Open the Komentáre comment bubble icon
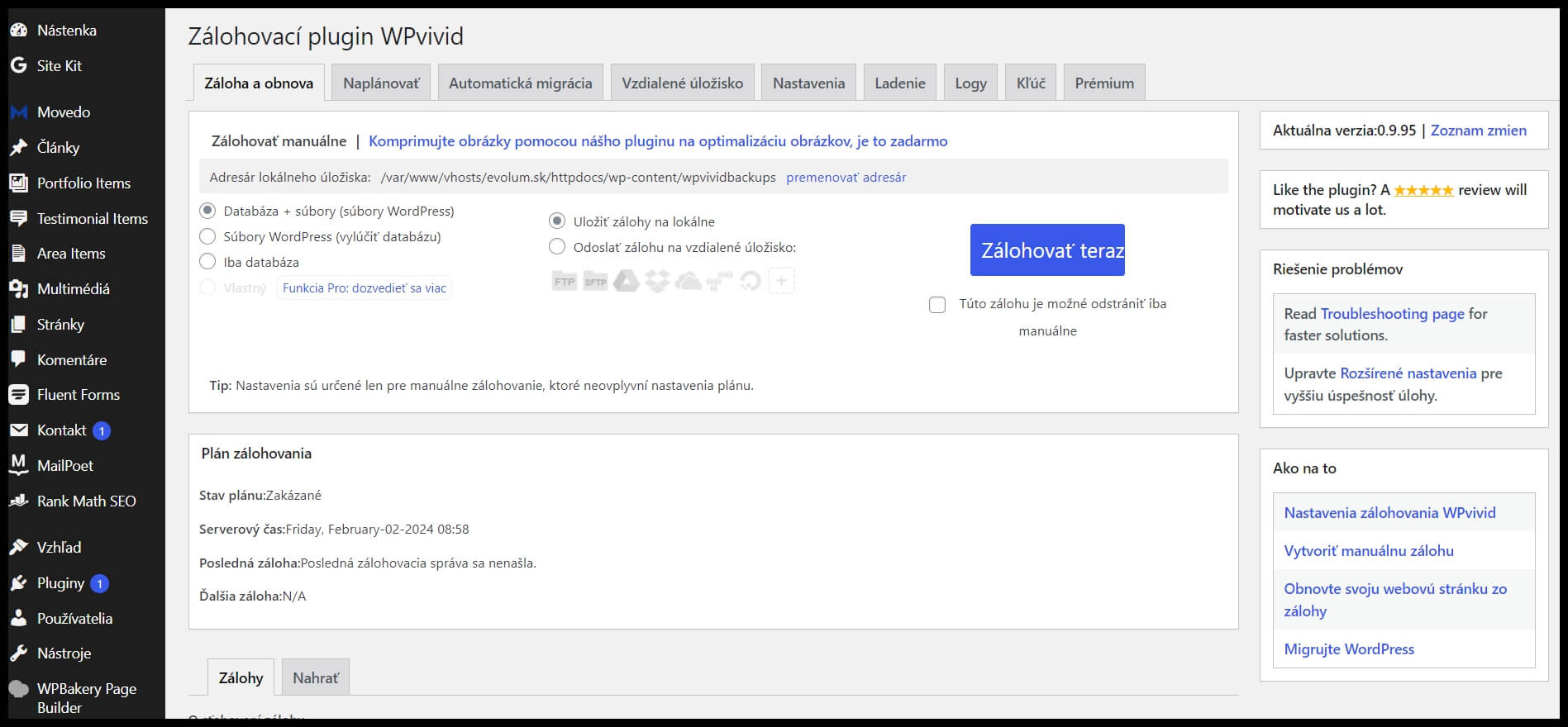The image size is (1568, 727). (x=18, y=360)
